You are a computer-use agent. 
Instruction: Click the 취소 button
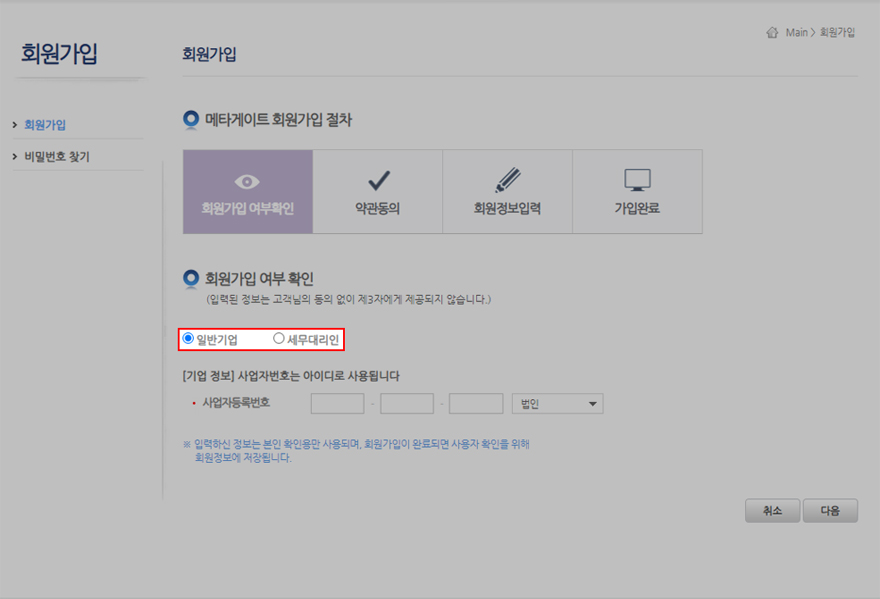[x=772, y=510]
